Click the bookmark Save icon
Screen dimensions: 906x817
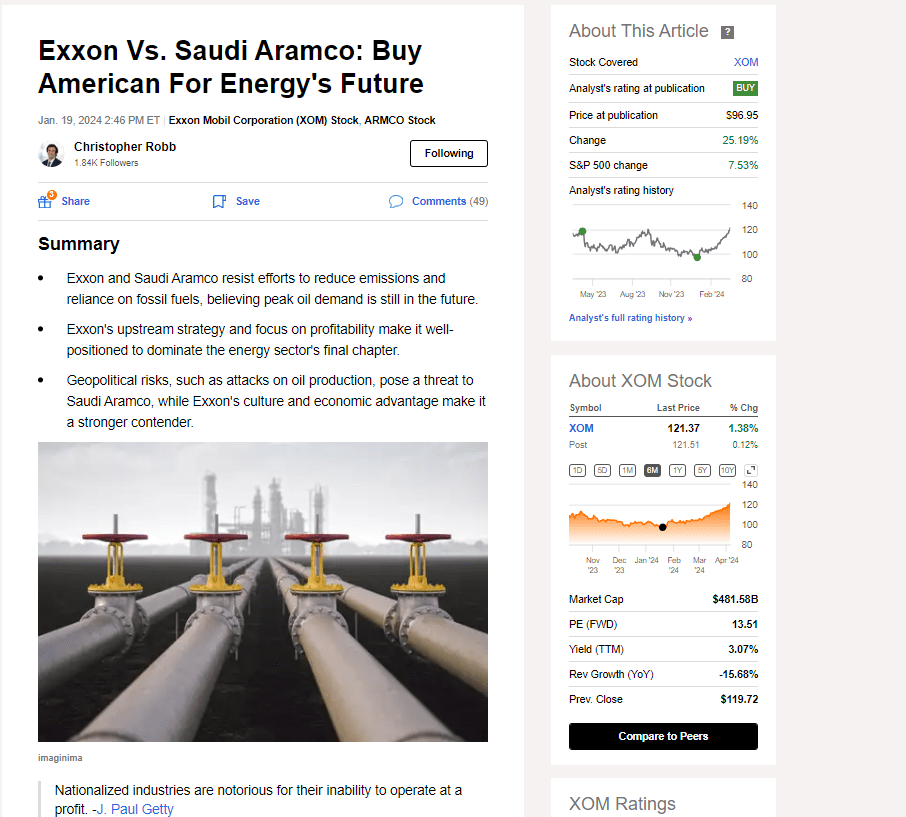tap(219, 201)
